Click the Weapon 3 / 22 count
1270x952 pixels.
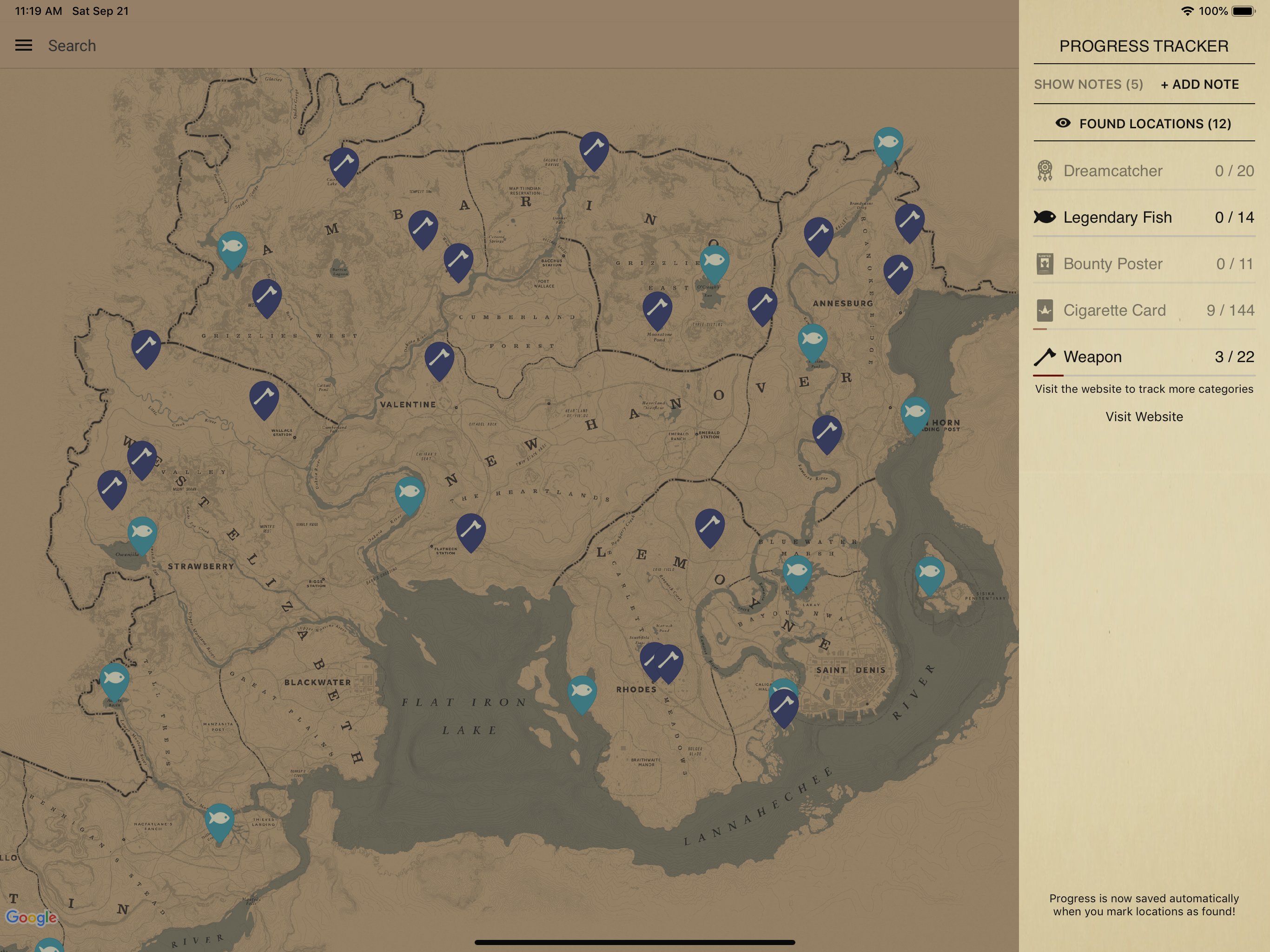pyautogui.click(x=1234, y=357)
